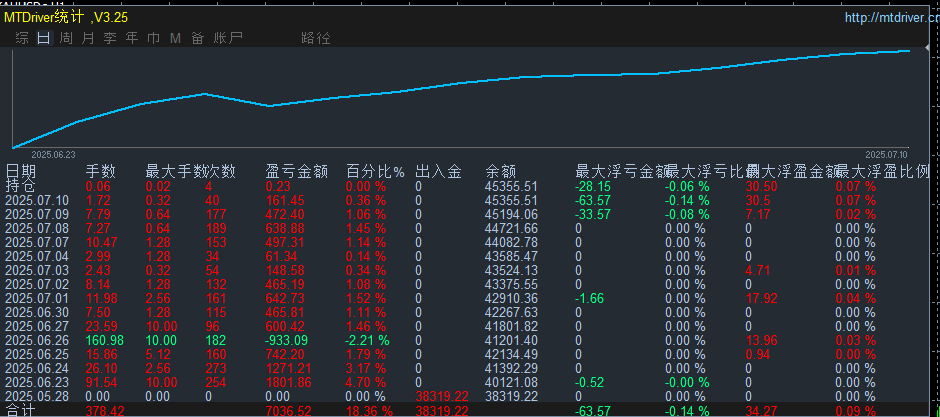Select the 2025.07.03 date row
Screen dimensions: 940x417
(x=37, y=270)
